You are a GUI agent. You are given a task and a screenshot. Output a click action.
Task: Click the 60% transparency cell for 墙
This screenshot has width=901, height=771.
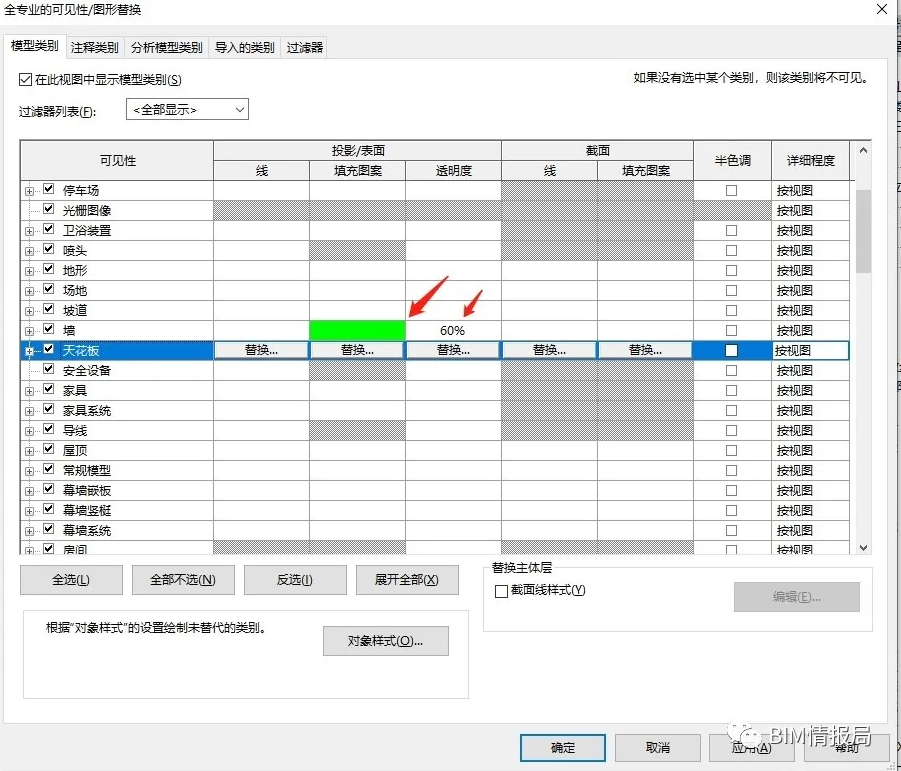[x=451, y=330]
